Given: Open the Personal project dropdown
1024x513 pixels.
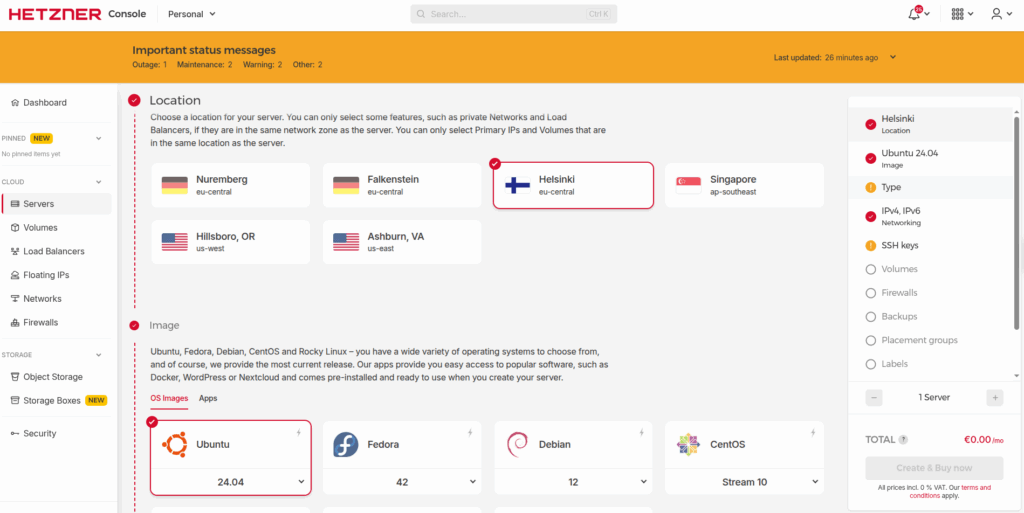Looking at the screenshot, I should click(x=192, y=14).
